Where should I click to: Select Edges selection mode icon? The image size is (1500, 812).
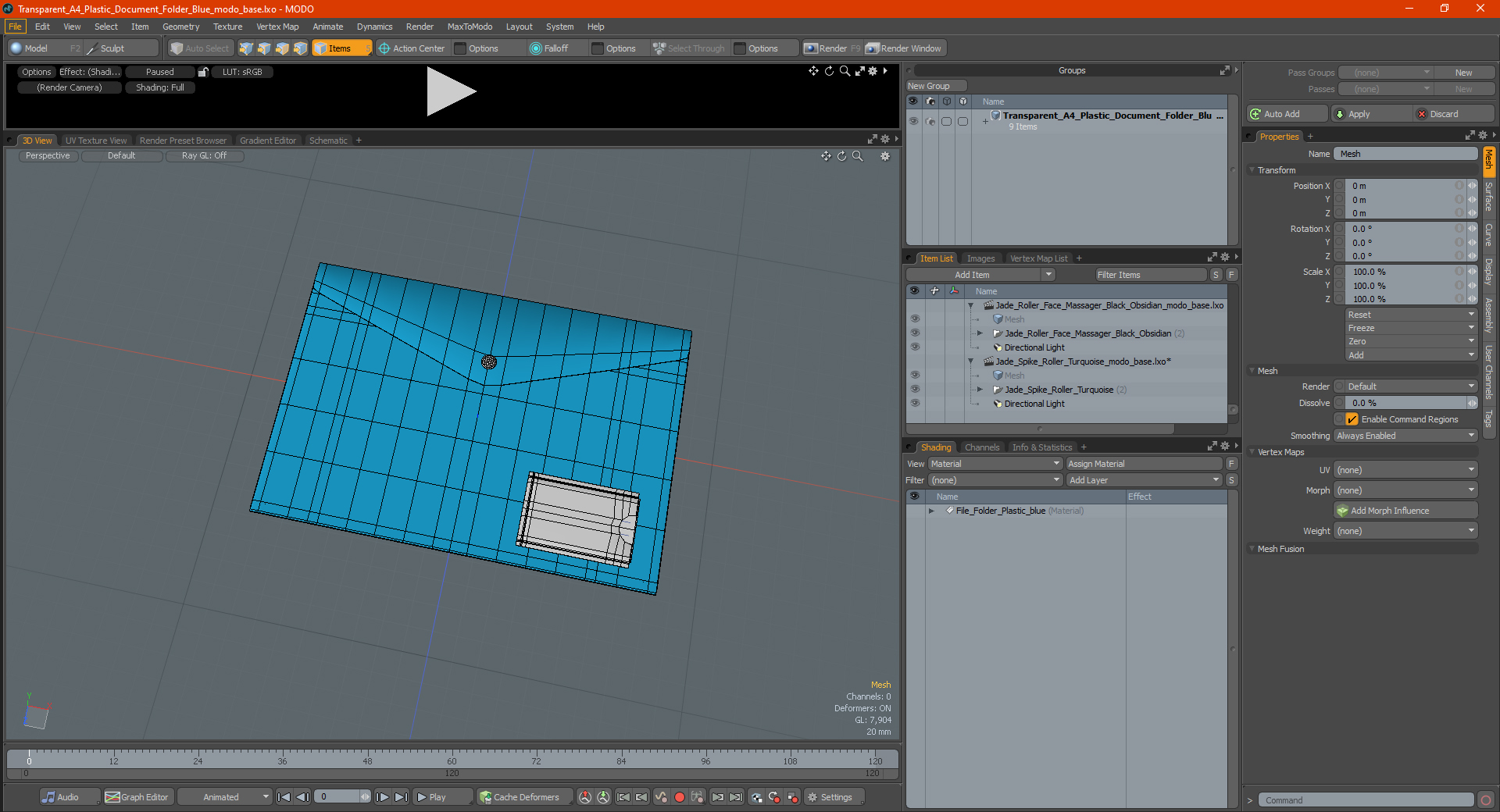[x=264, y=48]
